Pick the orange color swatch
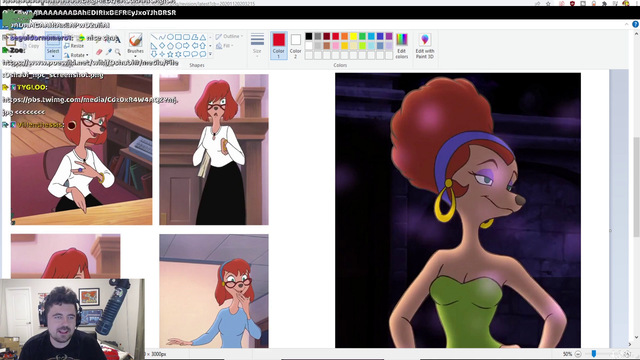640x360 pixels. tap(345, 36)
